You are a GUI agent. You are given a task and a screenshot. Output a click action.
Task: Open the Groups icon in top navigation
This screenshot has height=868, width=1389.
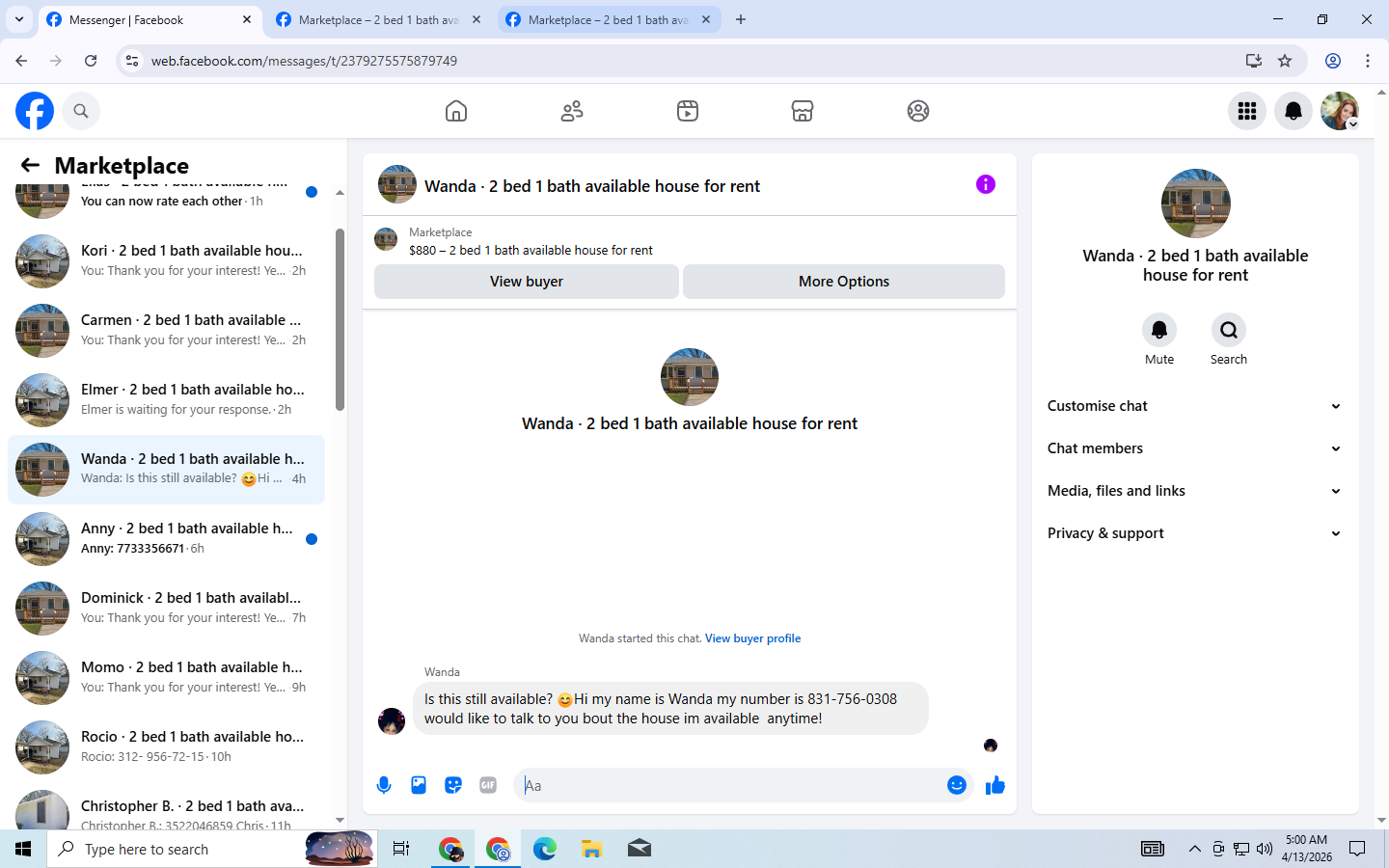[918, 111]
